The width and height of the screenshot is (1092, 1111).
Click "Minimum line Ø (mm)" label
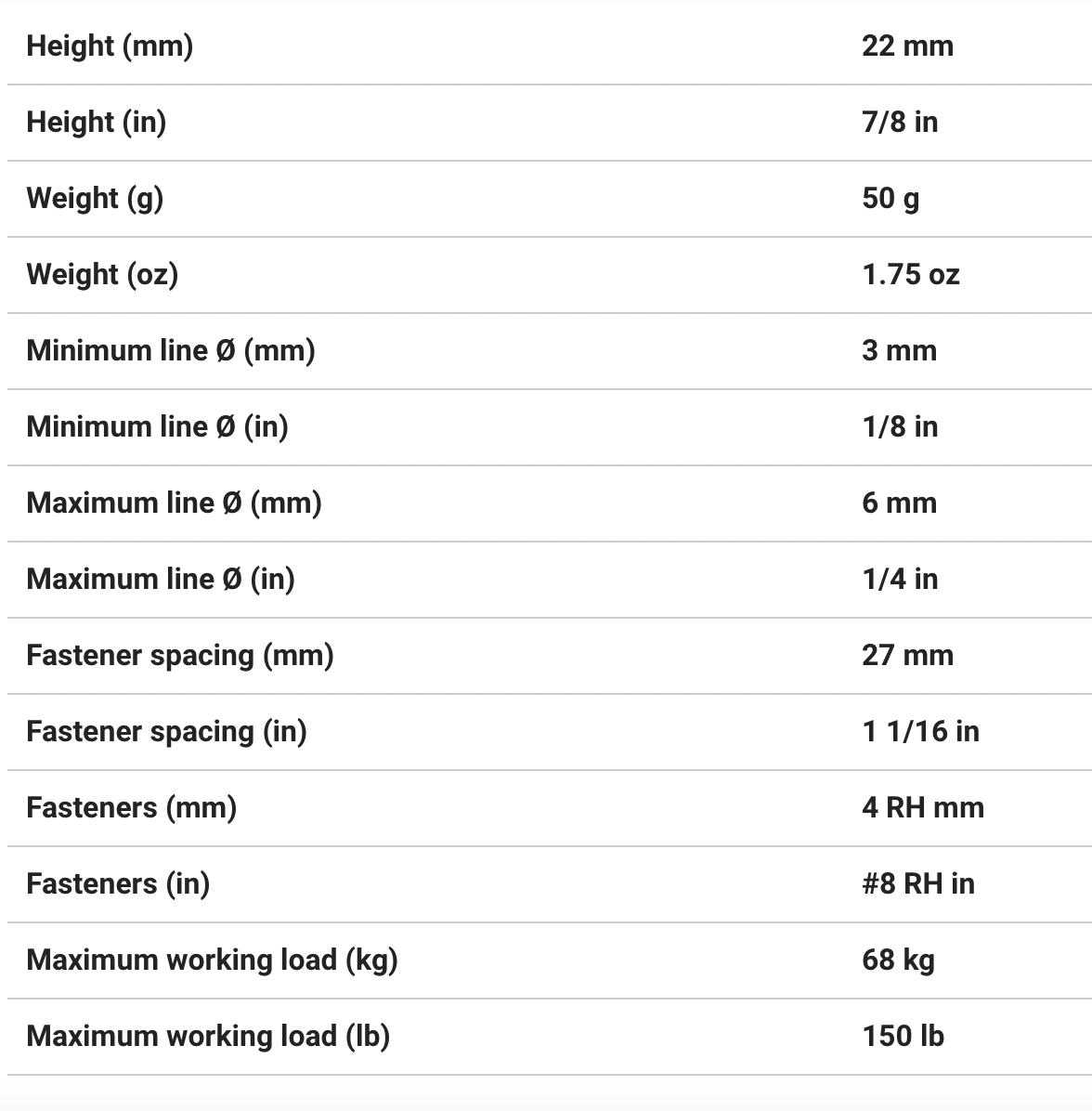click(x=171, y=350)
